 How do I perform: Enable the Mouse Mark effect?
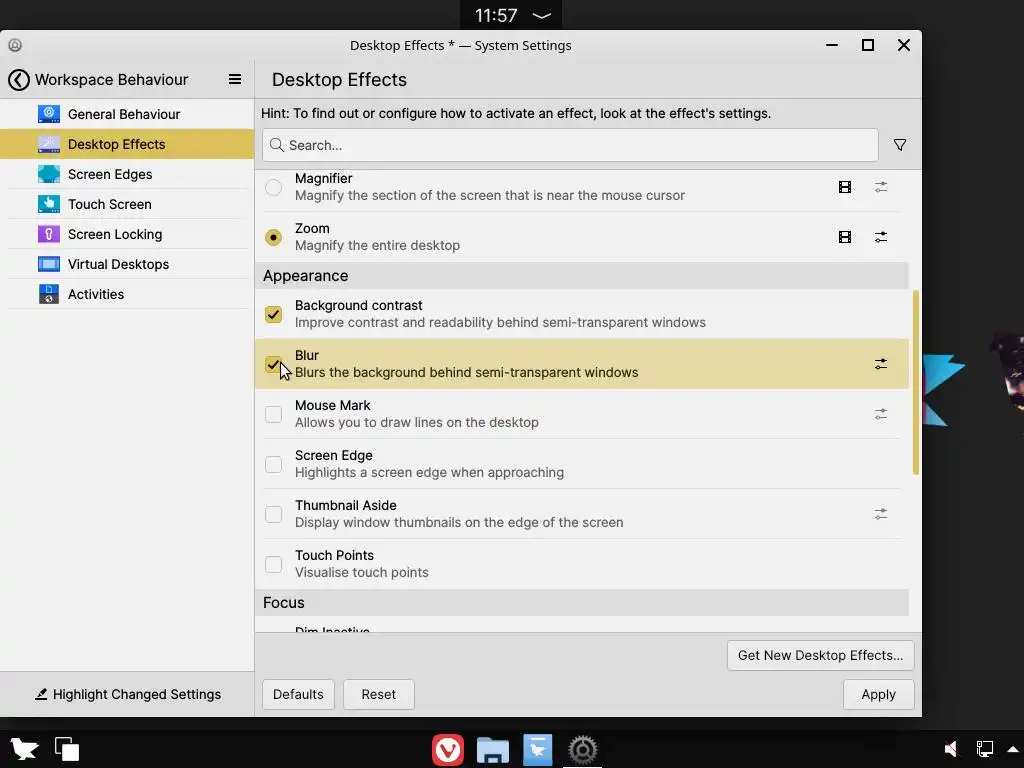pos(273,414)
